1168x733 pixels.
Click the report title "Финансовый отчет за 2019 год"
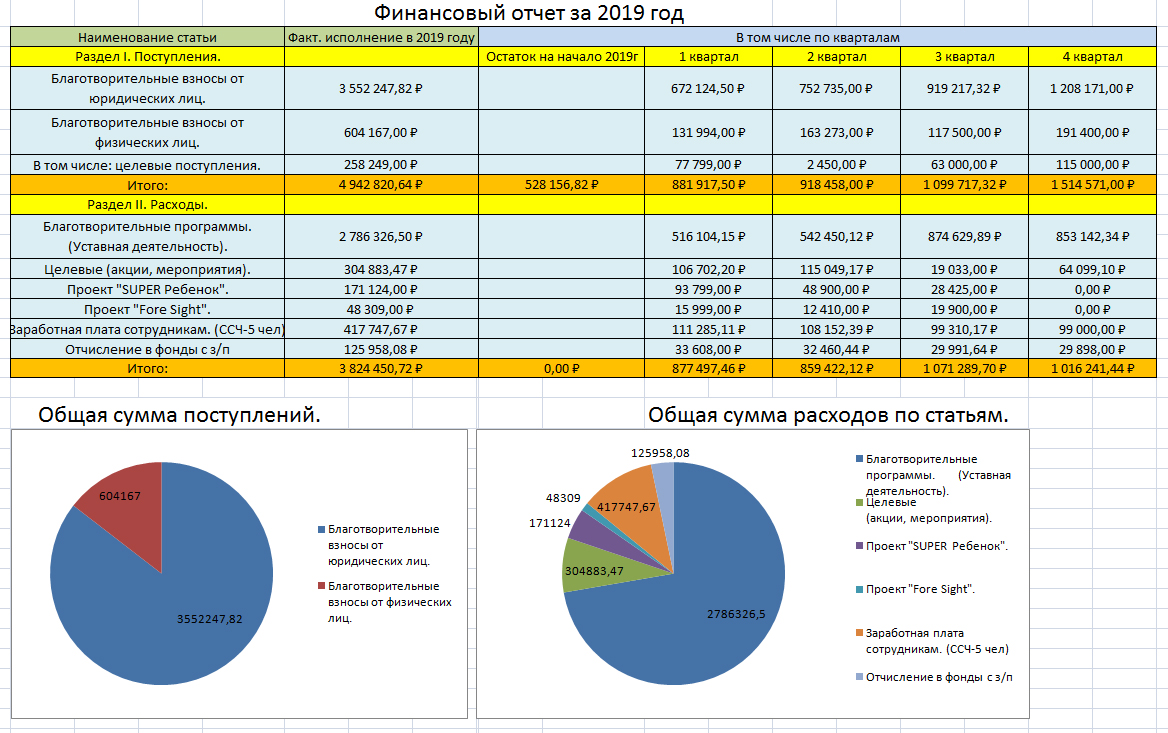point(529,14)
